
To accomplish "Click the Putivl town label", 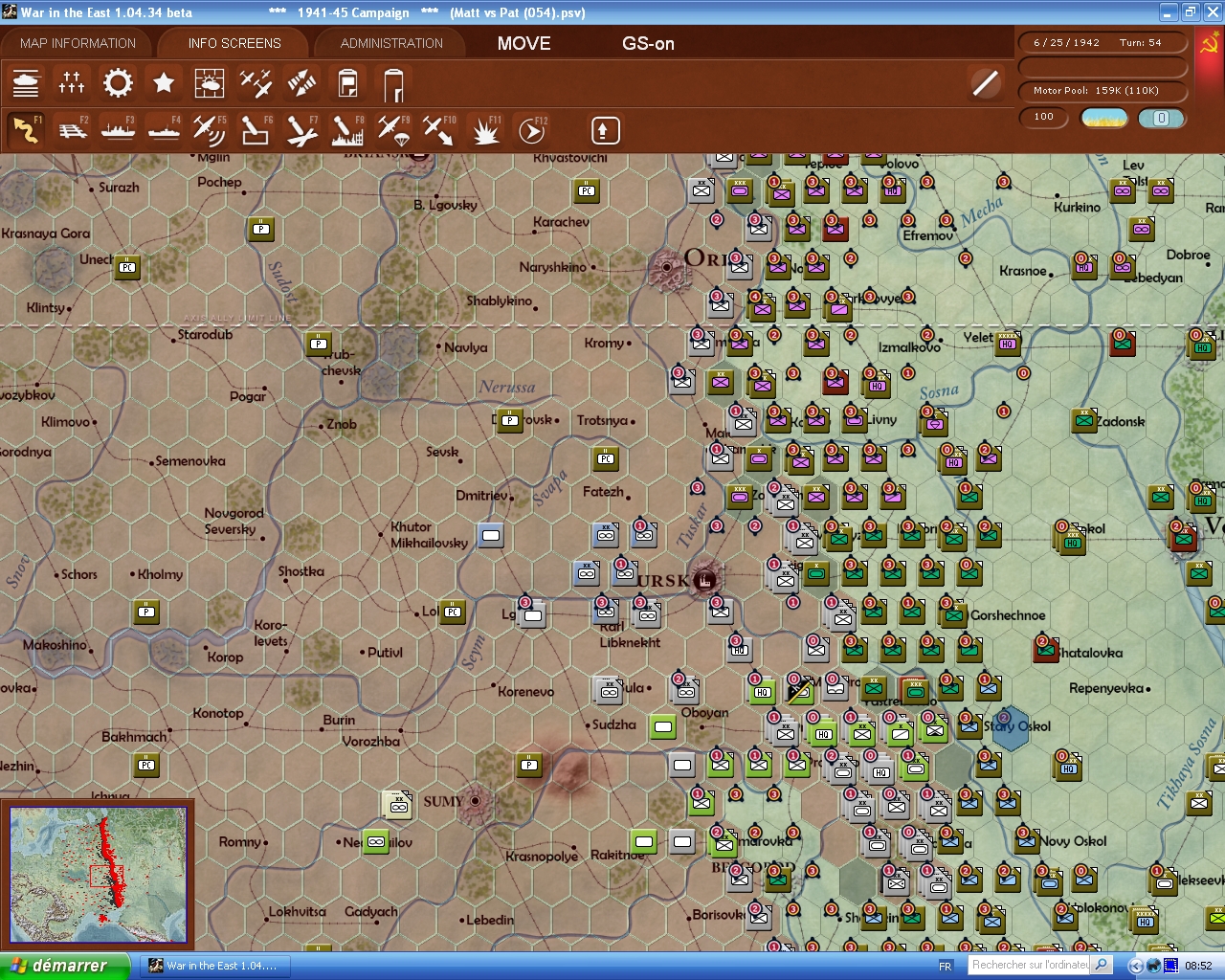I will 385,653.
